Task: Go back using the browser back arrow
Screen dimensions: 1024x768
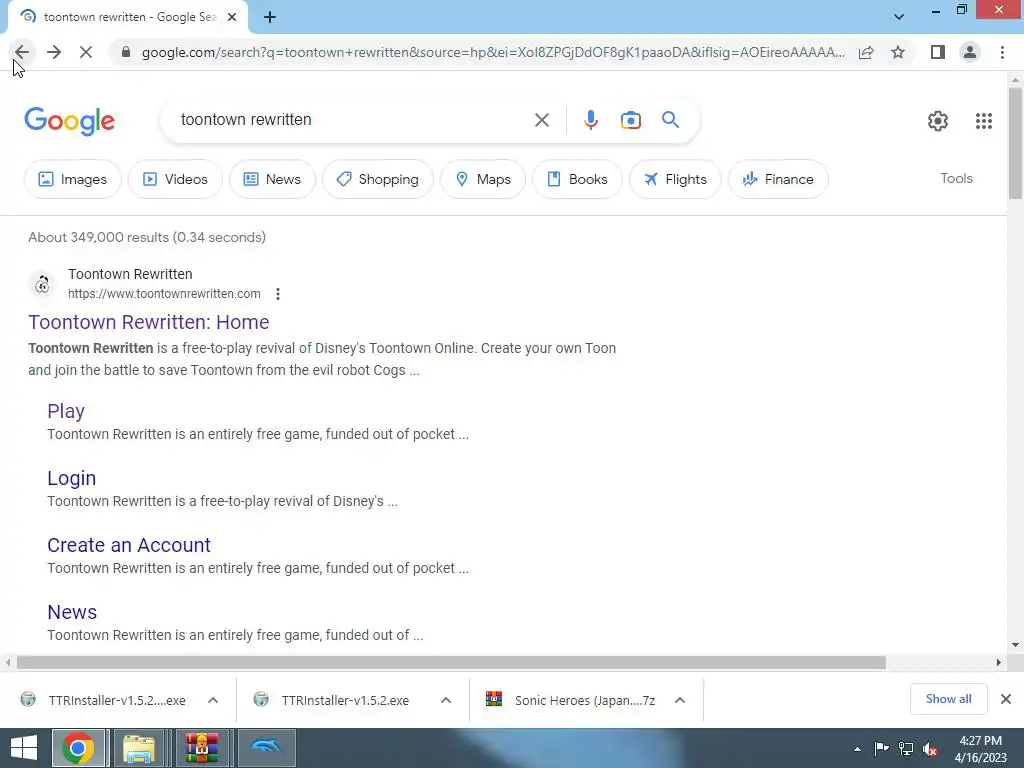Action: point(22,52)
